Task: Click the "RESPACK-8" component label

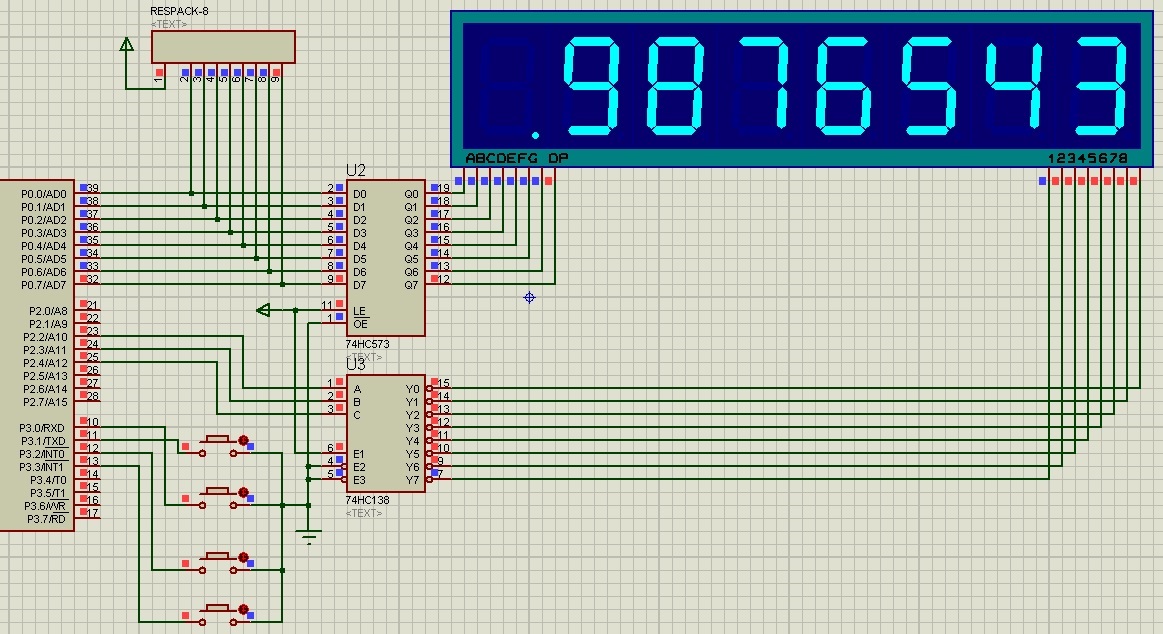Action: click(179, 11)
